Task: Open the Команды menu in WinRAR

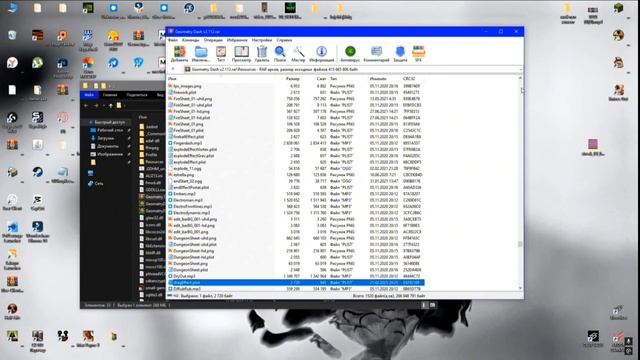Action: (191, 40)
